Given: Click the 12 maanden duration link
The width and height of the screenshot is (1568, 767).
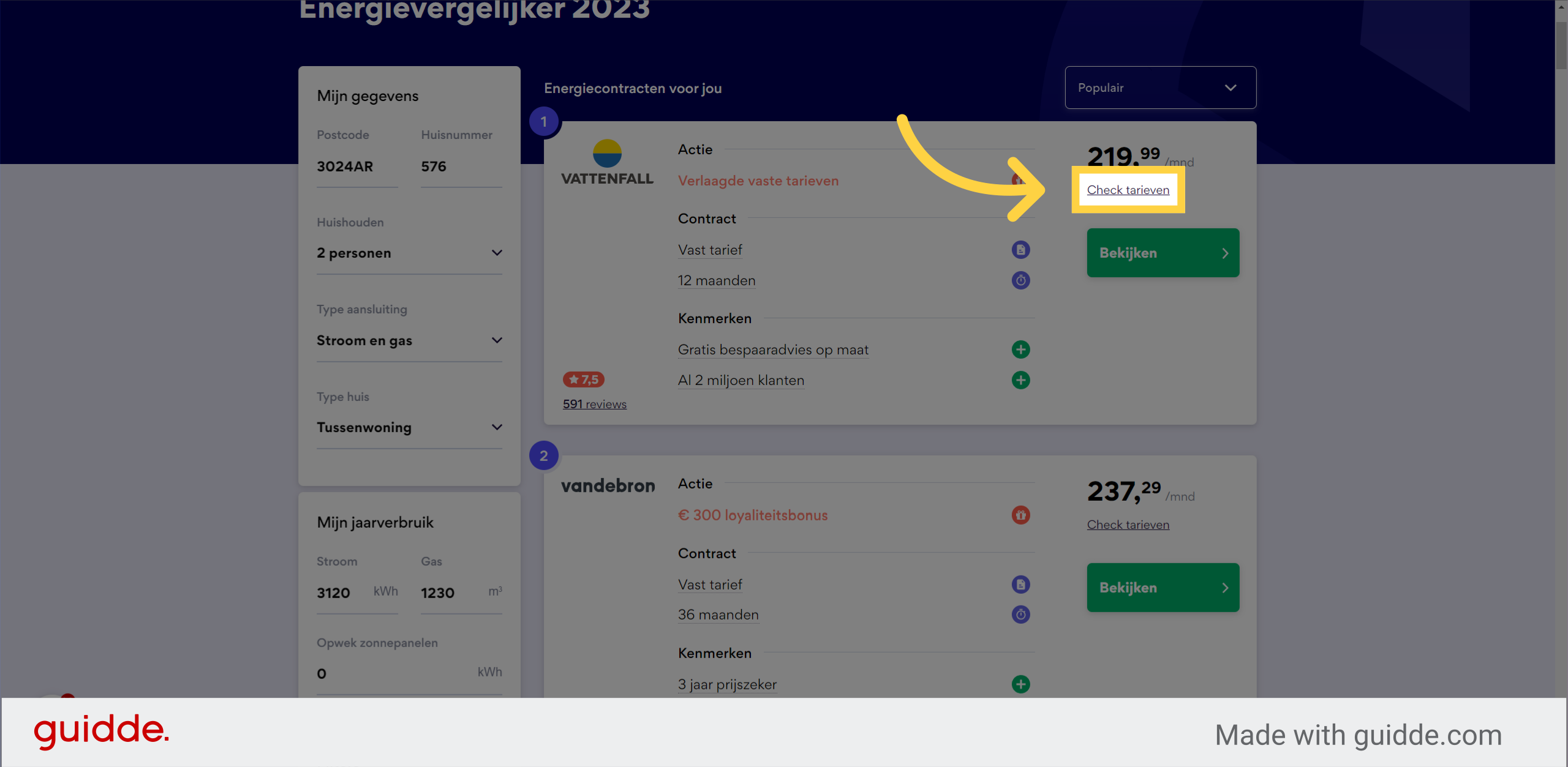Looking at the screenshot, I should [x=717, y=280].
